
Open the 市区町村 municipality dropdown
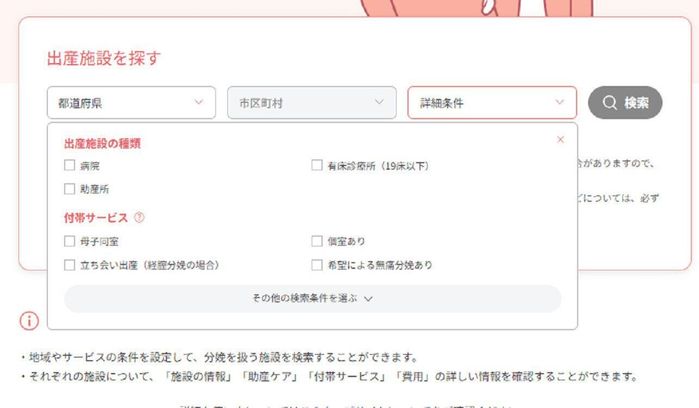pyautogui.click(x=312, y=103)
